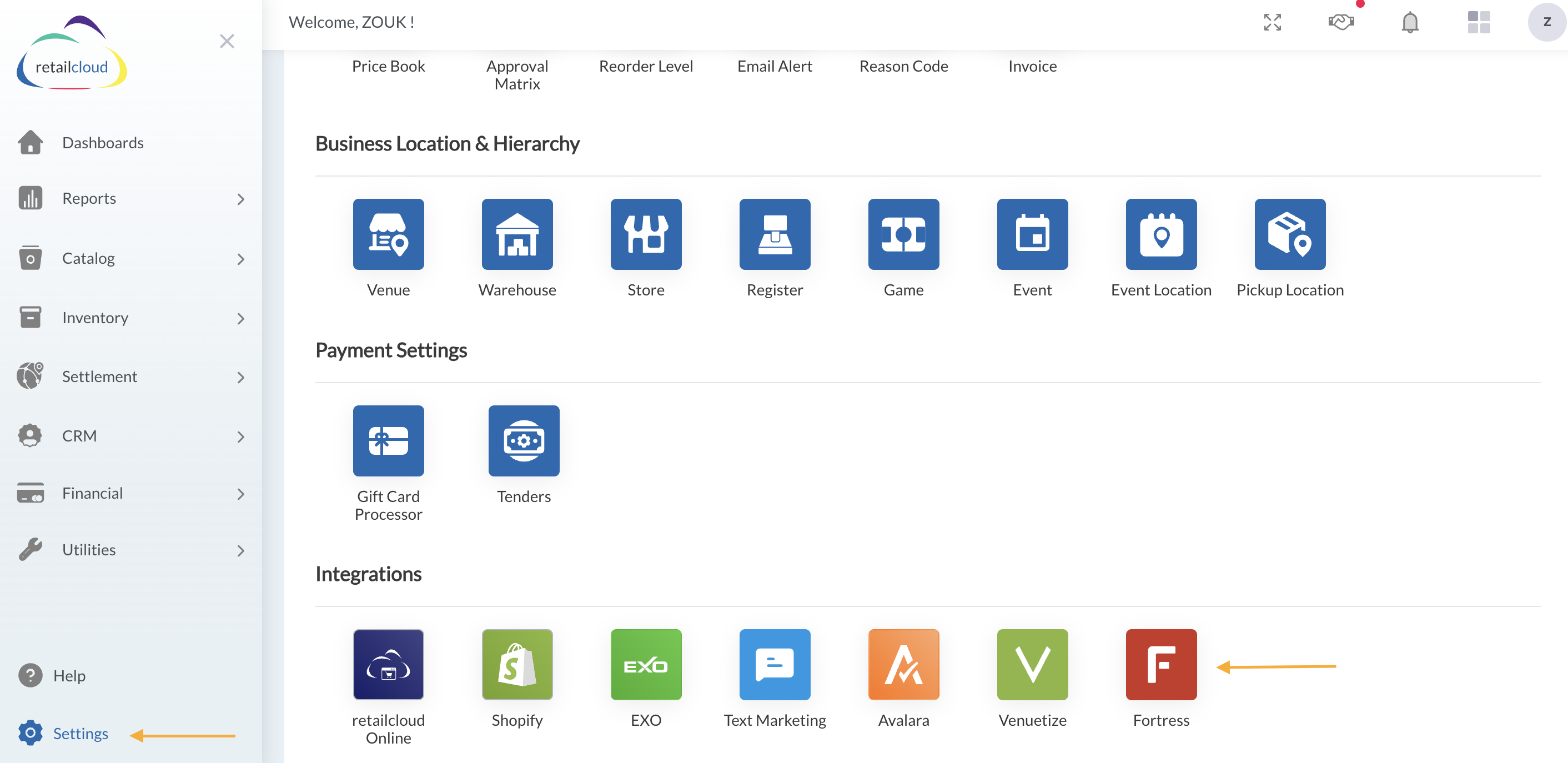The image size is (1568, 763).
Task: Open the Fortress integration
Action: [x=1162, y=664]
